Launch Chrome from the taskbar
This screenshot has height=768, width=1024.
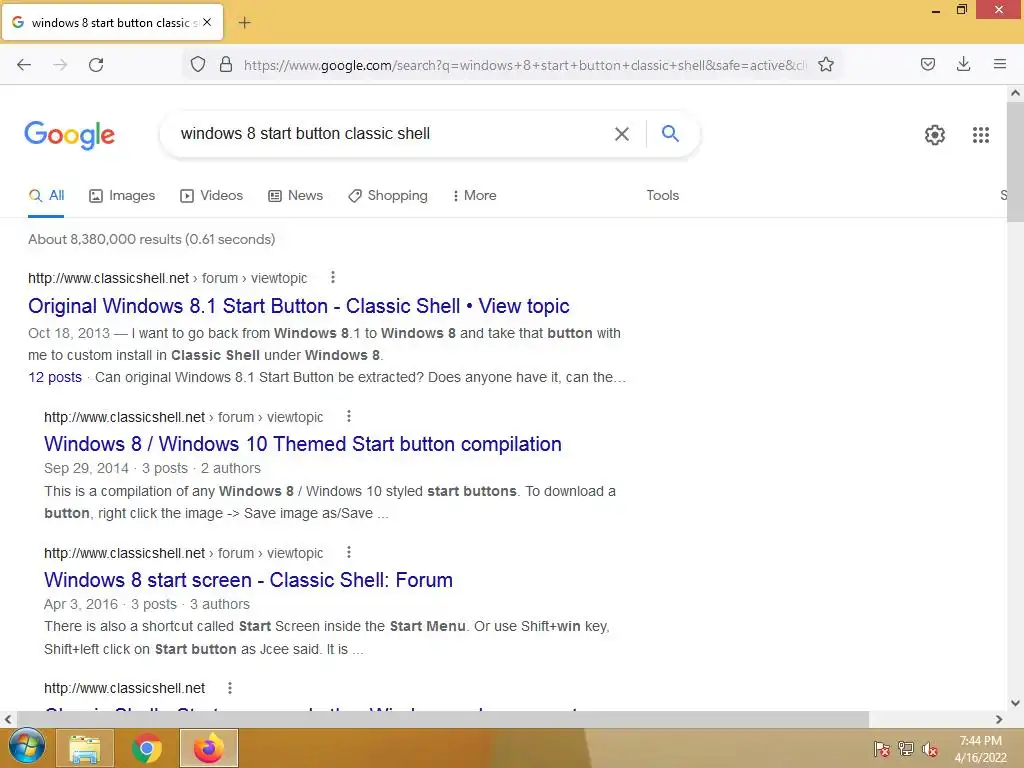point(147,748)
